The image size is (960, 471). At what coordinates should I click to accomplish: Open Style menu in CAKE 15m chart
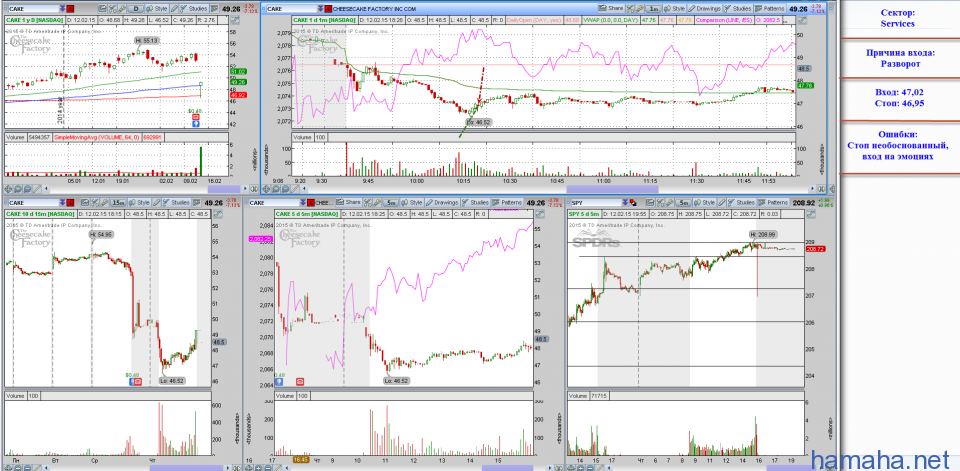click(x=140, y=203)
